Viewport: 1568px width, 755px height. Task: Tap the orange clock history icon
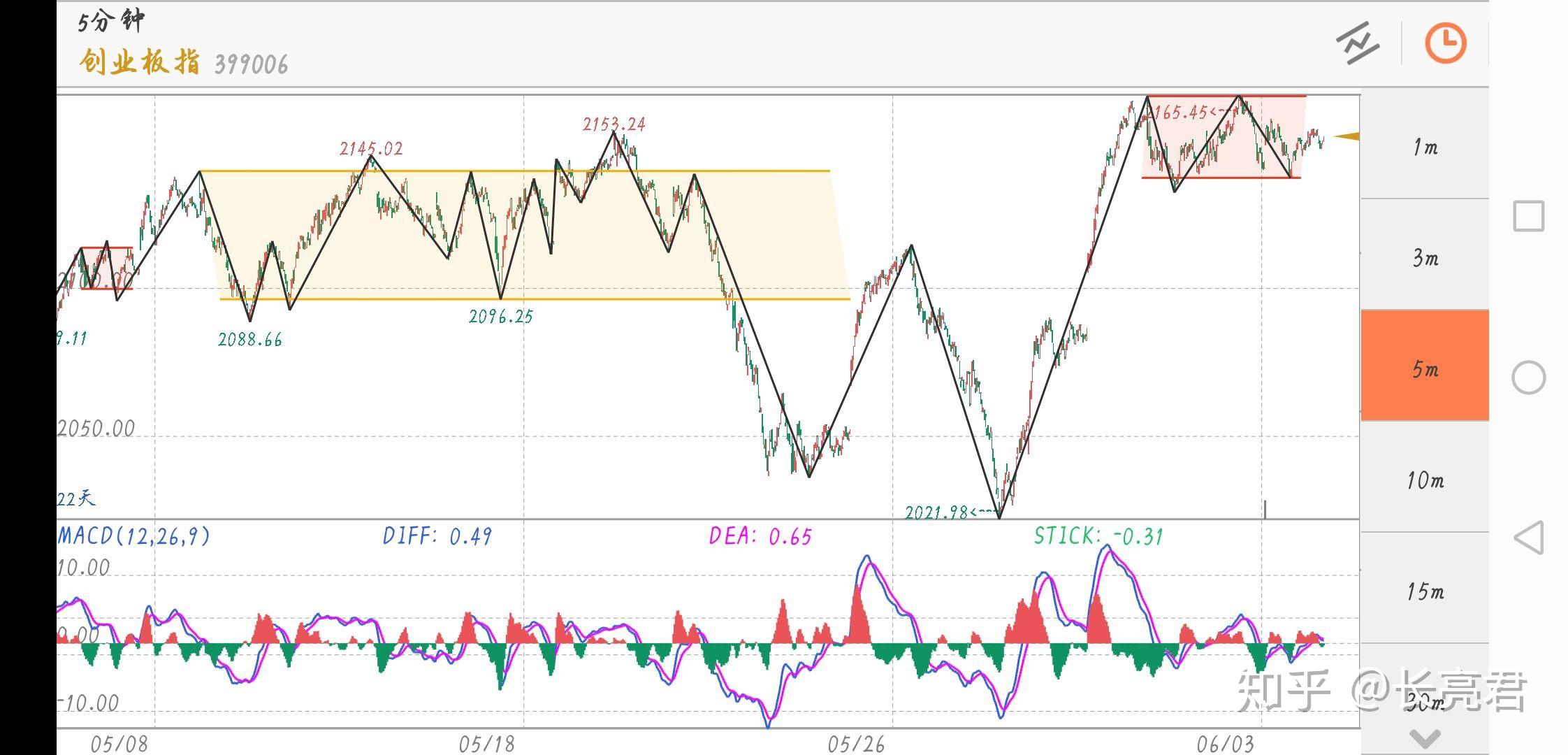tap(1445, 43)
